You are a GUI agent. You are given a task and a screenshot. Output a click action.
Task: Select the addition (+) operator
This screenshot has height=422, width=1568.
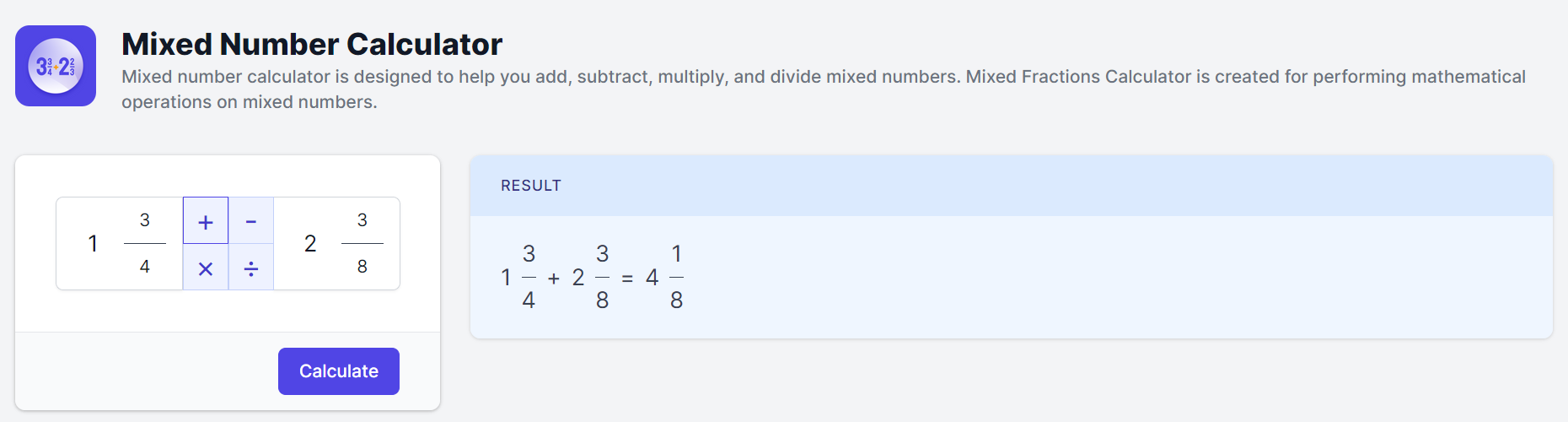click(x=206, y=221)
